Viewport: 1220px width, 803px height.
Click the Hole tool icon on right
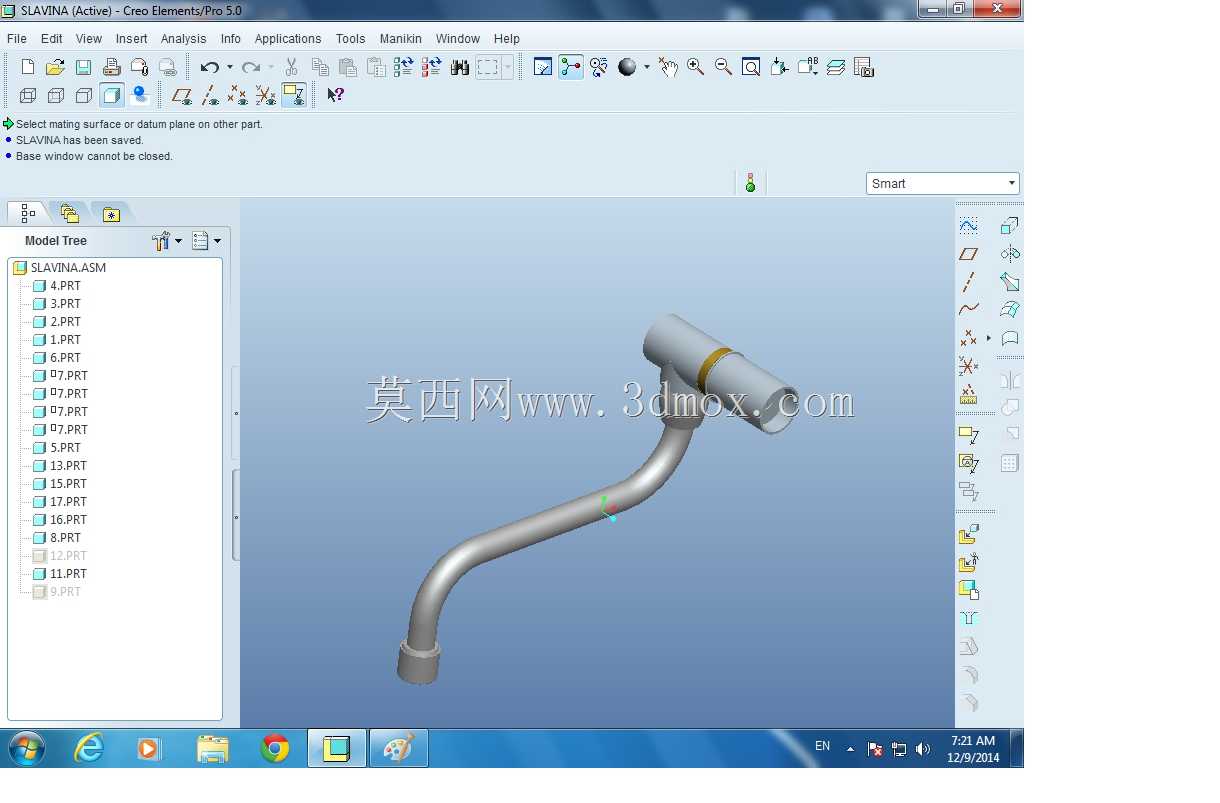[x=968, y=618]
